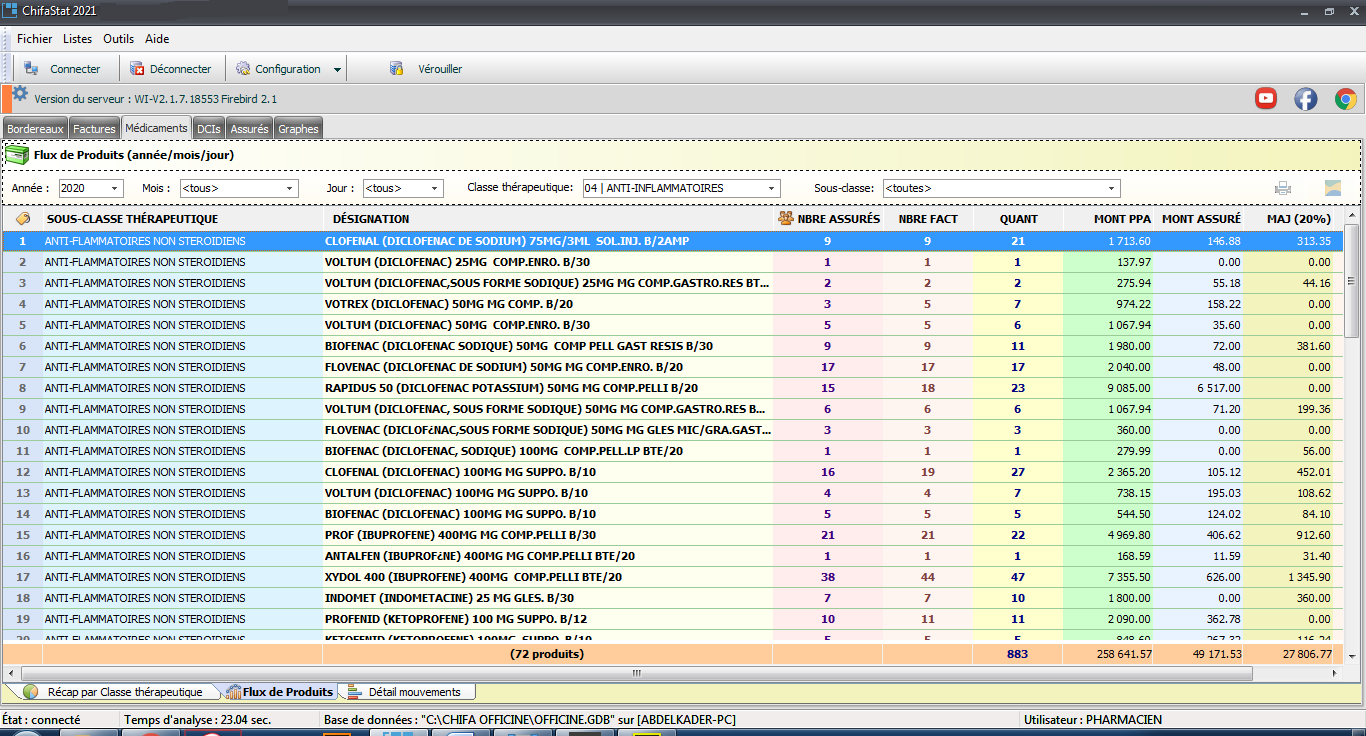Click the printer icon

(x=1283, y=188)
